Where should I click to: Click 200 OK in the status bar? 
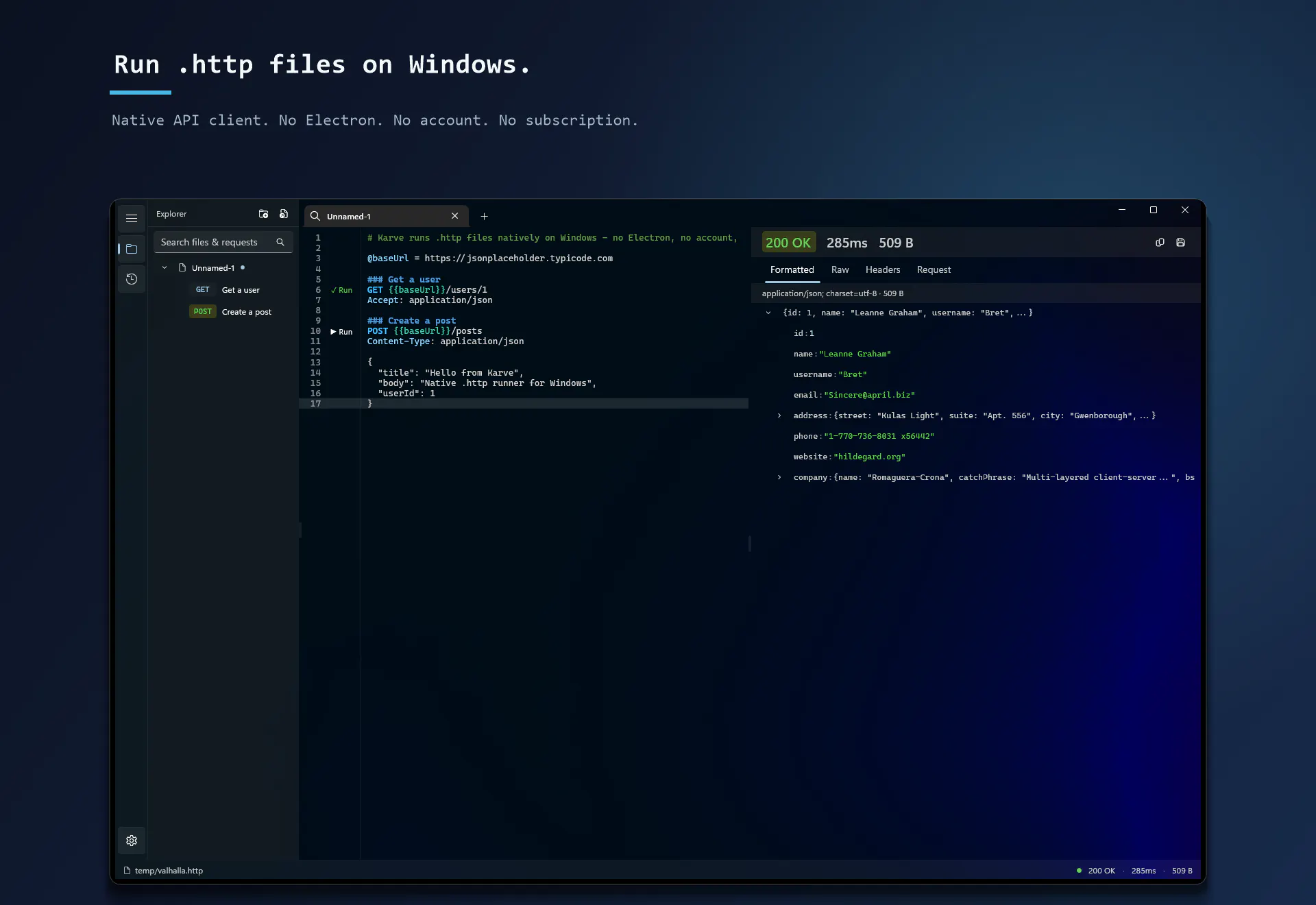coord(1101,871)
